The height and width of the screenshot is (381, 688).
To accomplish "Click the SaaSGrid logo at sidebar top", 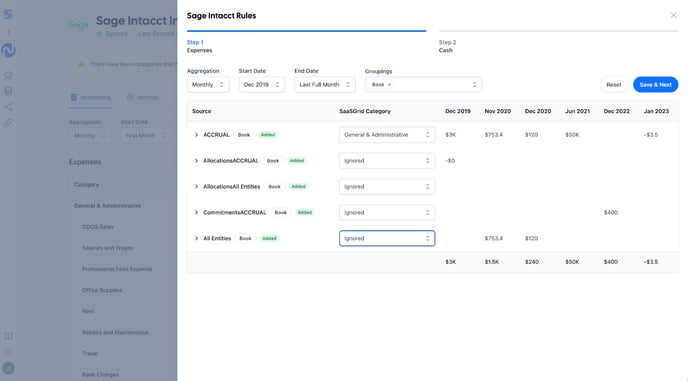I will (x=8, y=14).
